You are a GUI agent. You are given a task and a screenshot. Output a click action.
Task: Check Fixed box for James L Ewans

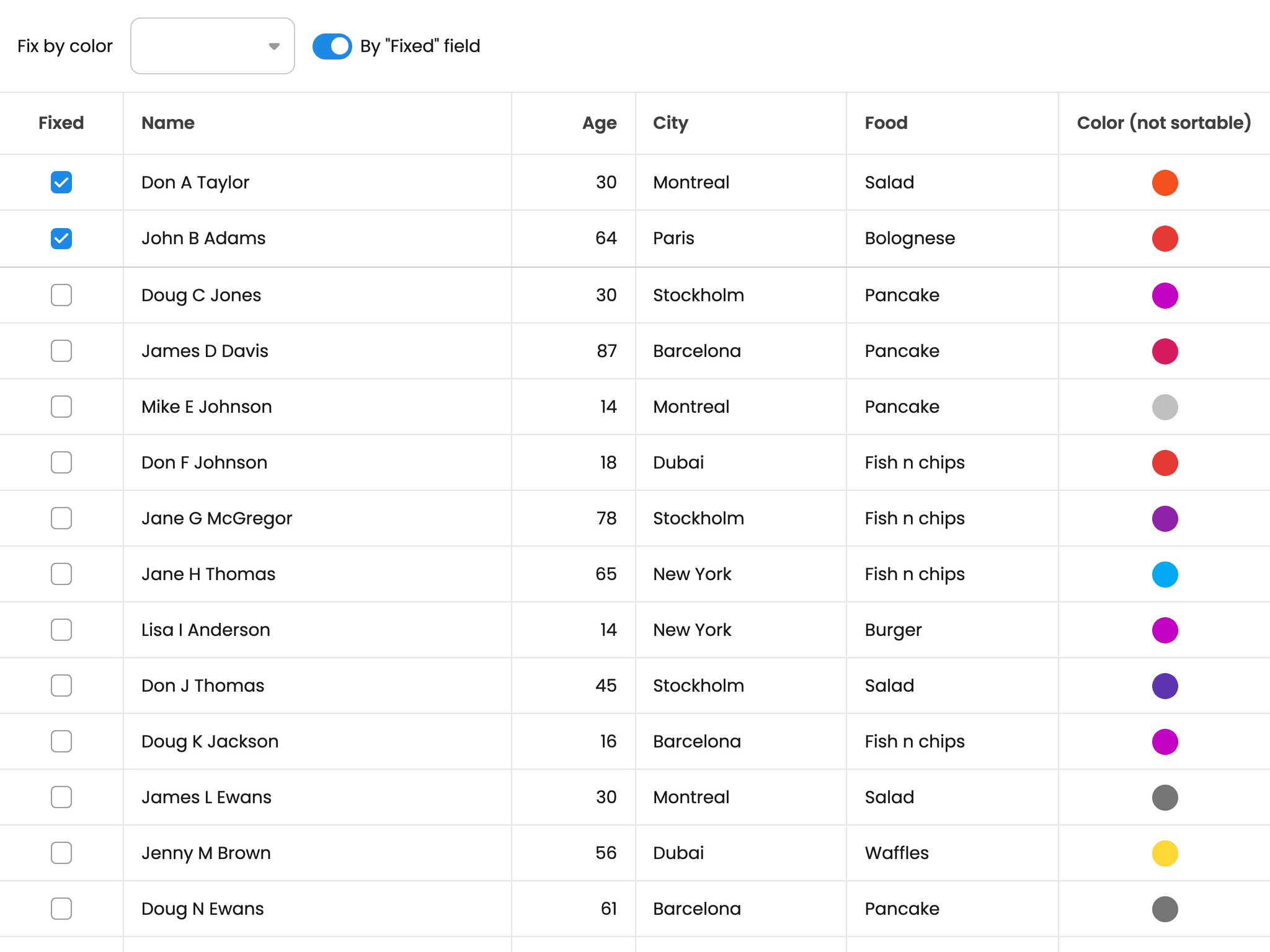point(61,797)
